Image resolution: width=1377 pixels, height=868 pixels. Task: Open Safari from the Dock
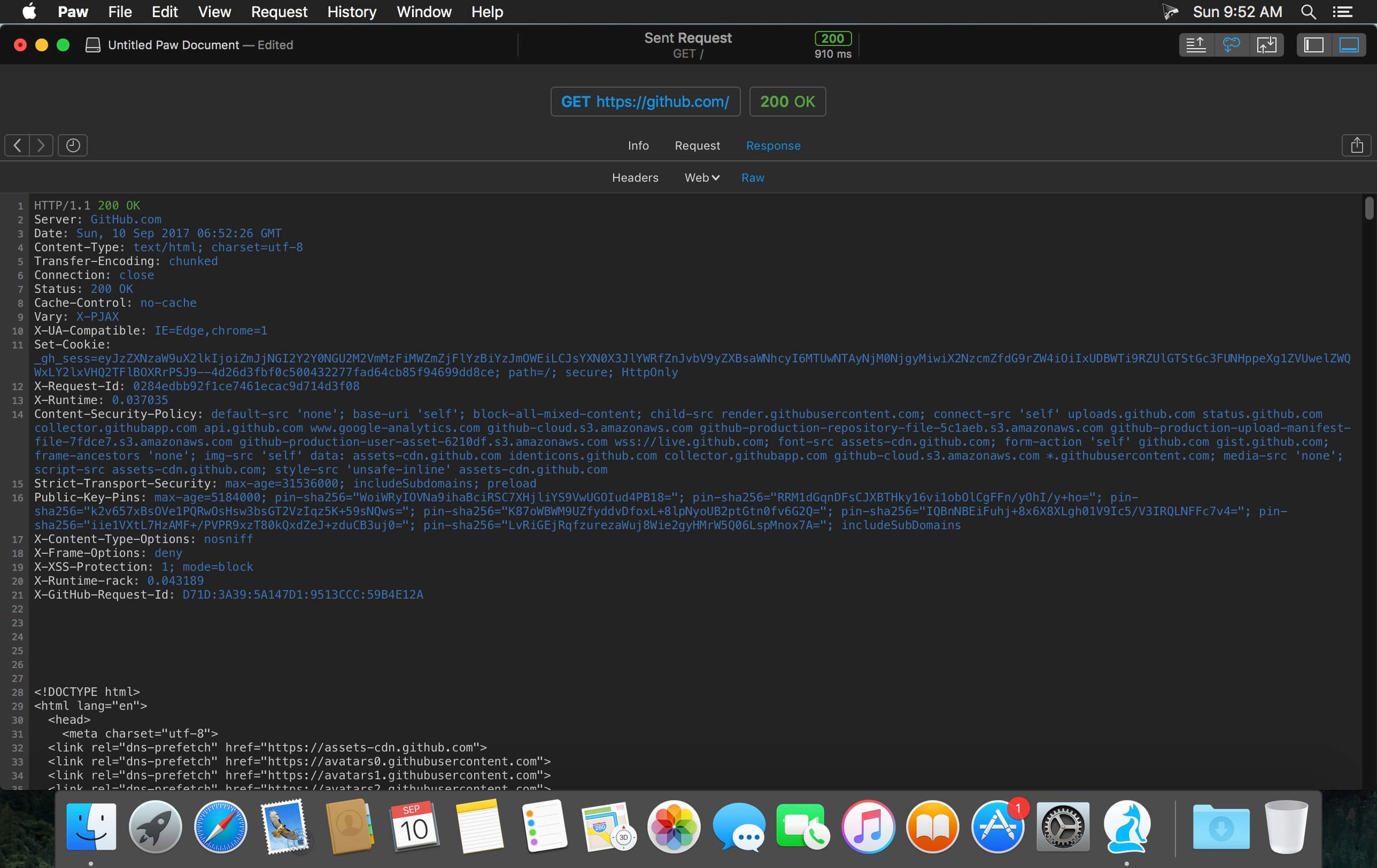coord(220,827)
